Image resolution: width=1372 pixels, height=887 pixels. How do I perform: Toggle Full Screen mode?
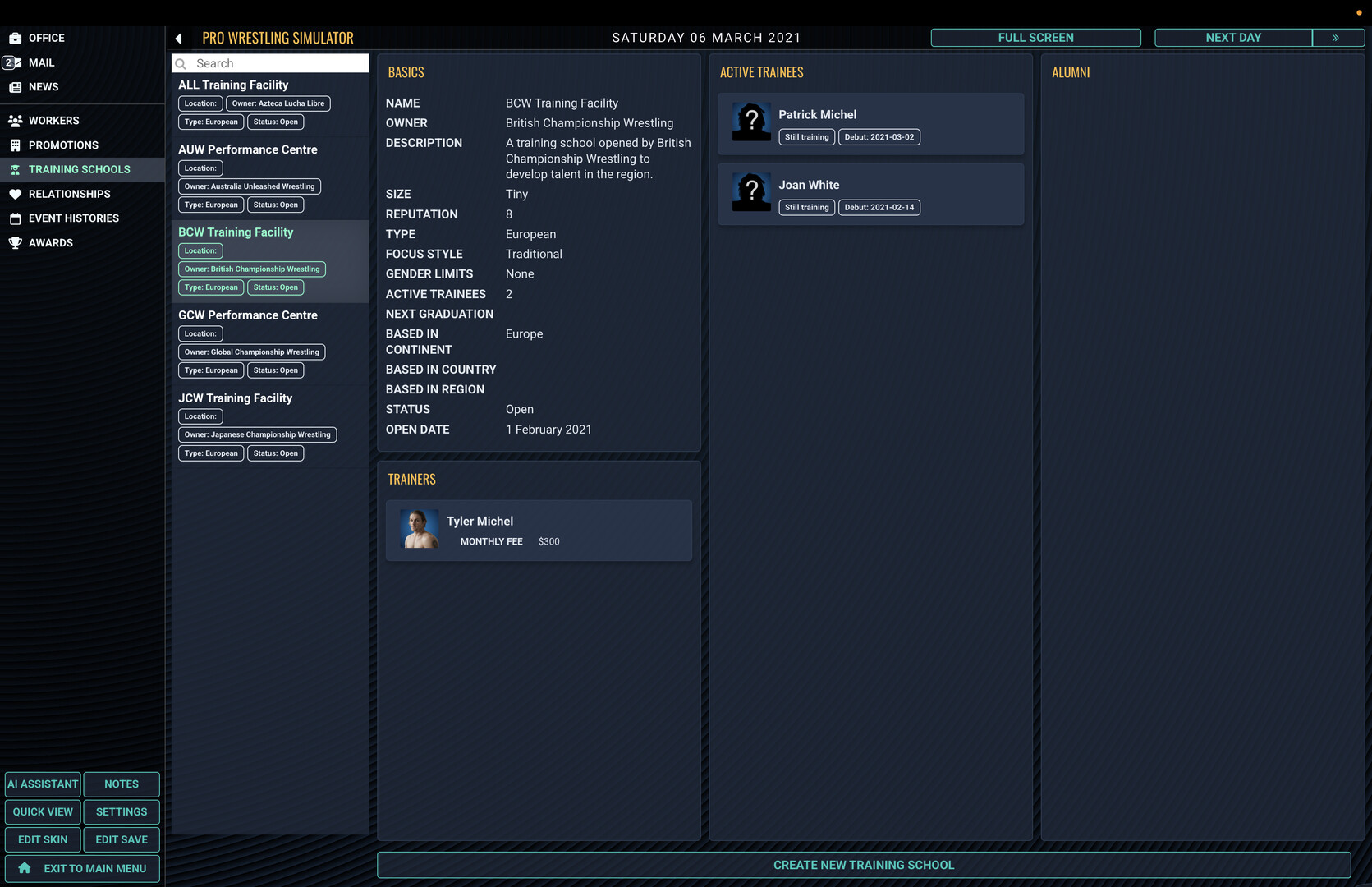[1035, 38]
